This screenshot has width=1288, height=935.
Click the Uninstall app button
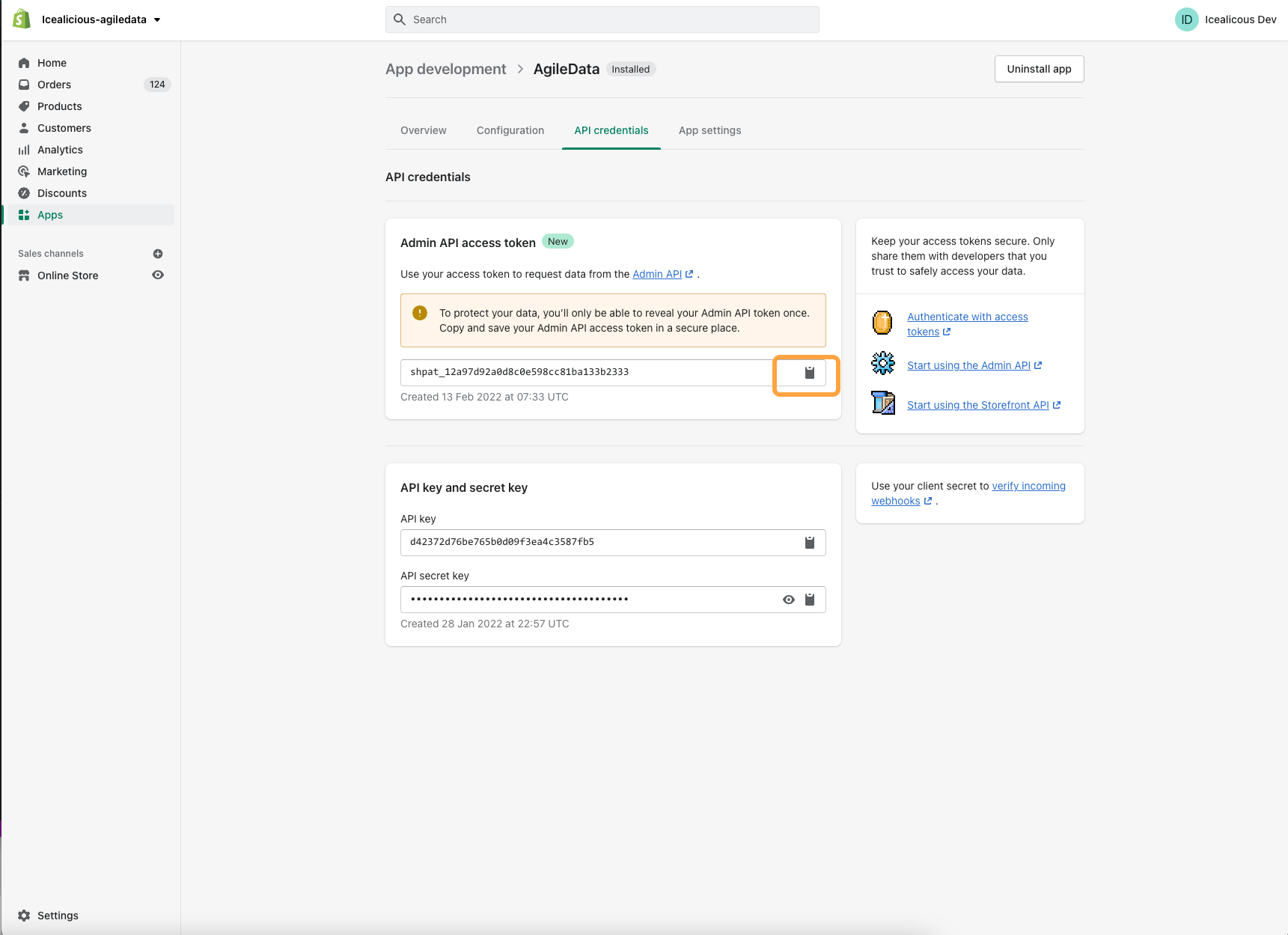1039,69
